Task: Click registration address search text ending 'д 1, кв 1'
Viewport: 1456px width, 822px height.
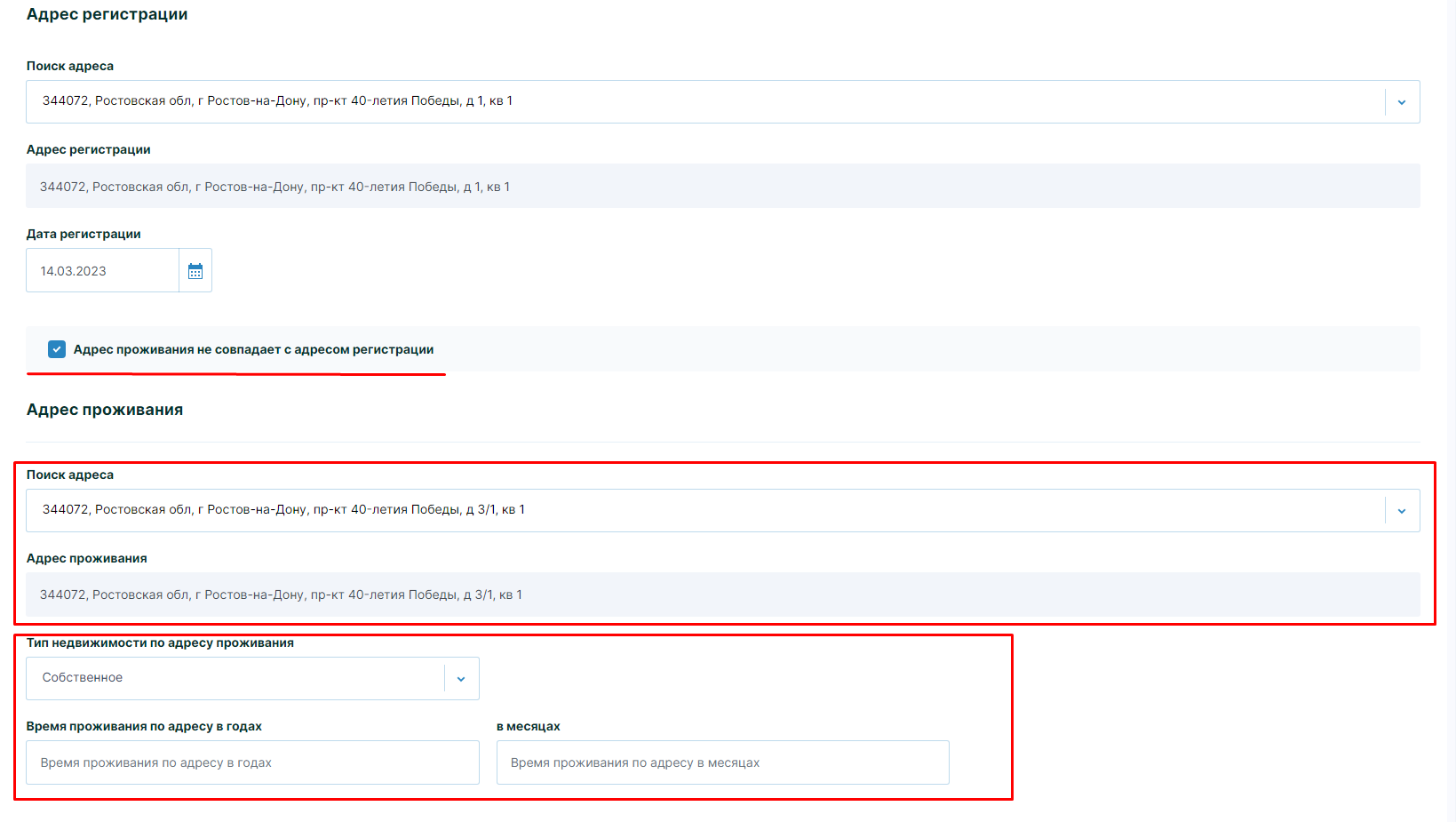Action: click(277, 101)
